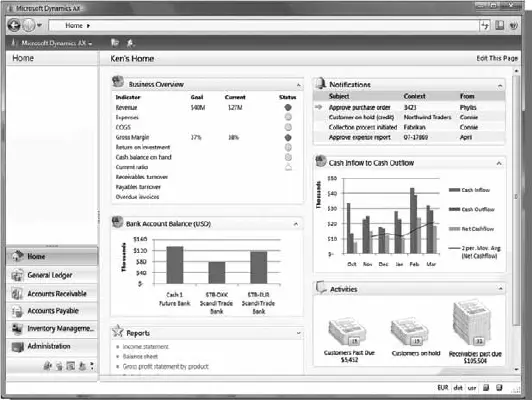532x400 pixels.
Task: Click the Gross Margin status indicator
Action: pos(288,137)
